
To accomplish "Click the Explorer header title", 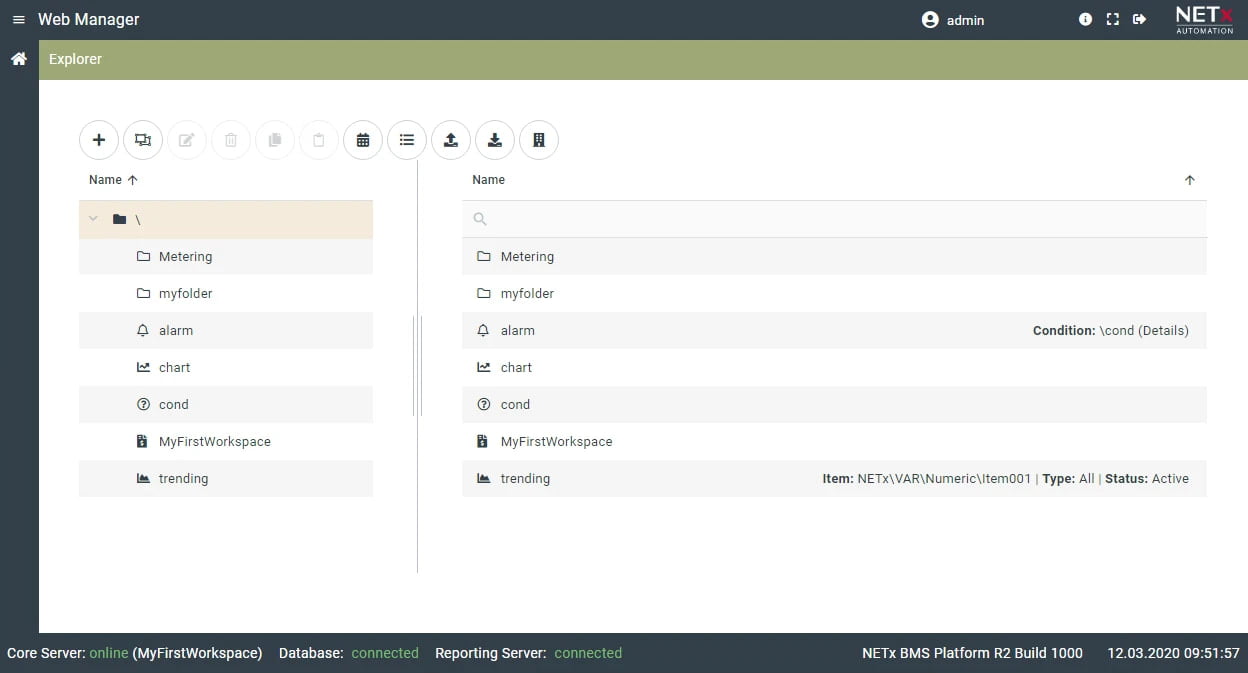I will [76, 59].
